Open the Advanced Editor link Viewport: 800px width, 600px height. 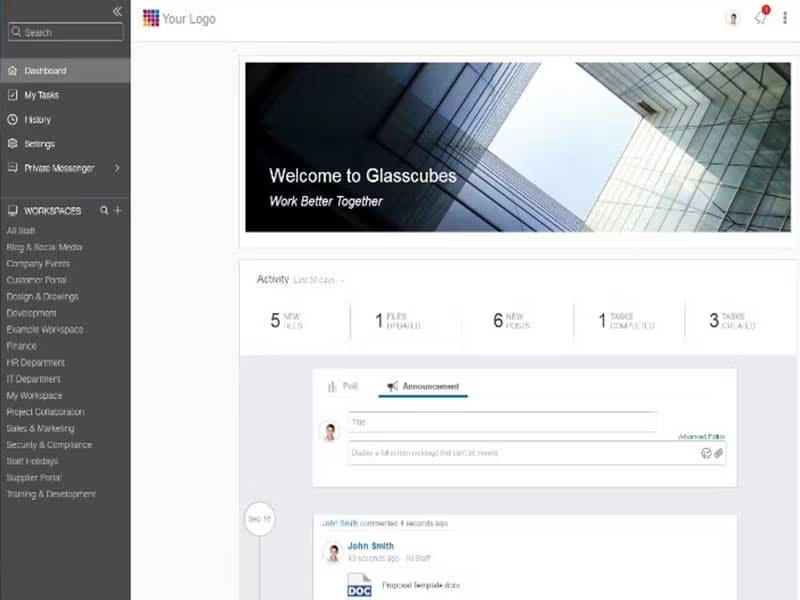[702, 436]
